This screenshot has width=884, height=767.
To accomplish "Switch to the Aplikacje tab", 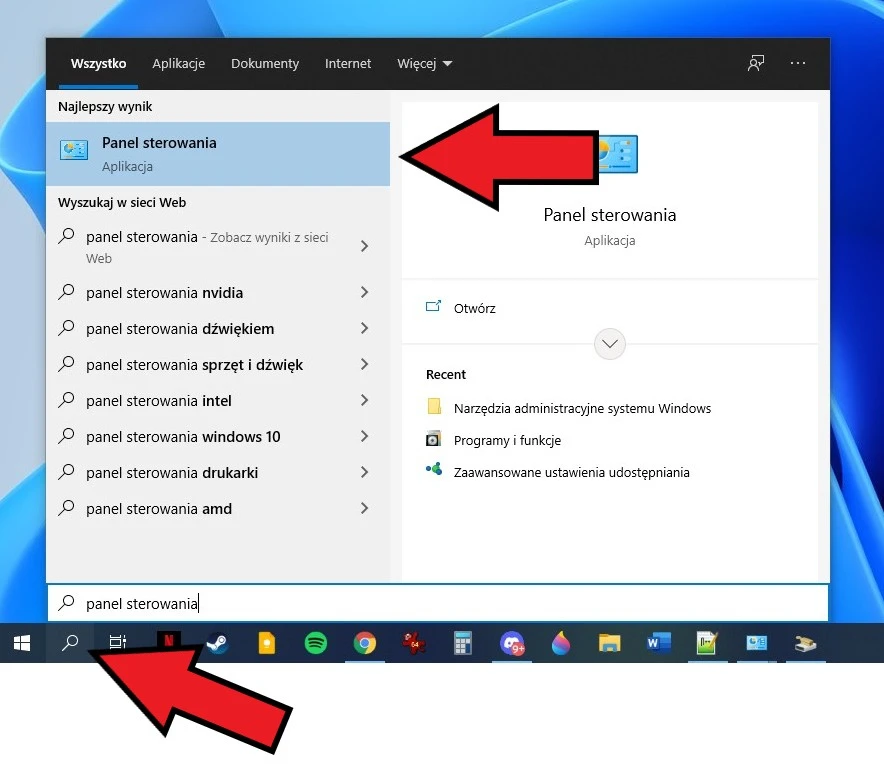I will (x=178, y=64).
